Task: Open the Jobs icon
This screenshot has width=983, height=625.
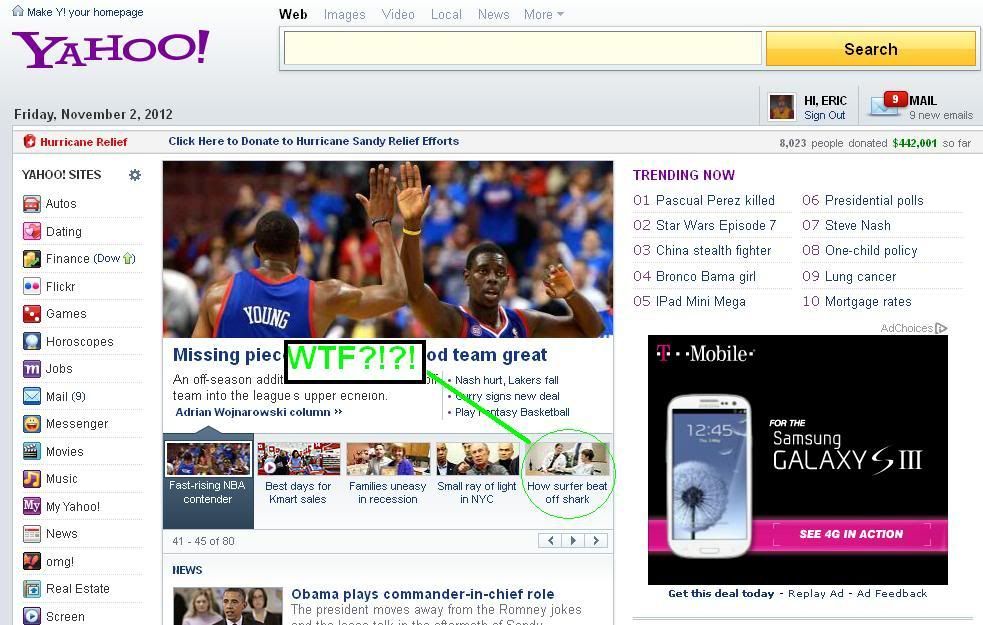Action: (32, 369)
